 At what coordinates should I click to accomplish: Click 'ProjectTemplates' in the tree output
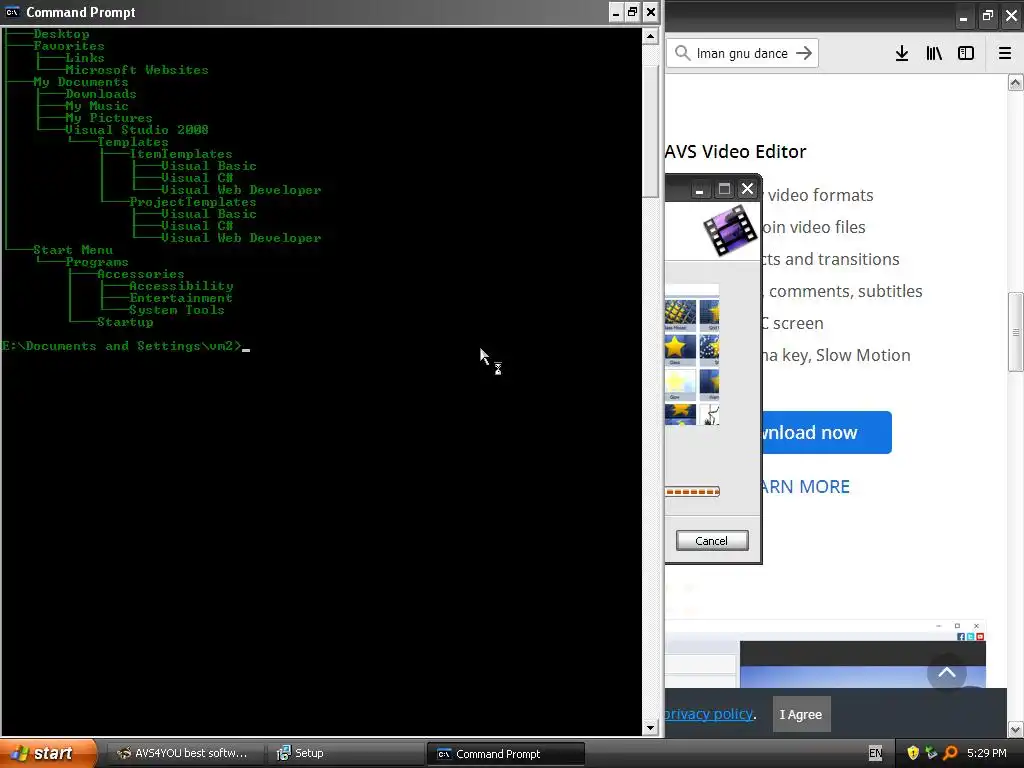click(x=192, y=202)
